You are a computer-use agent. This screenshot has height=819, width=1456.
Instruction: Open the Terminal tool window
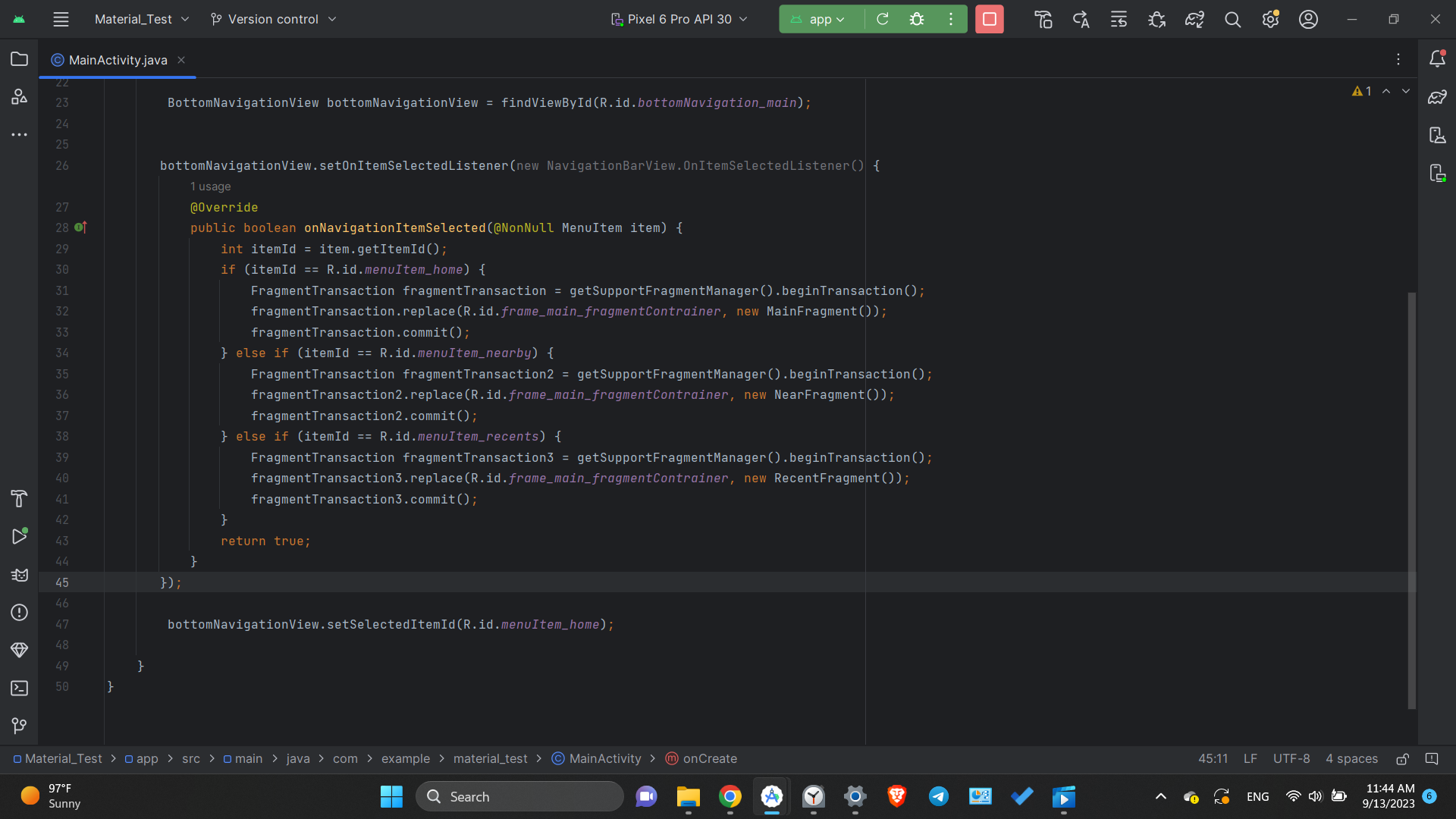(19, 688)
